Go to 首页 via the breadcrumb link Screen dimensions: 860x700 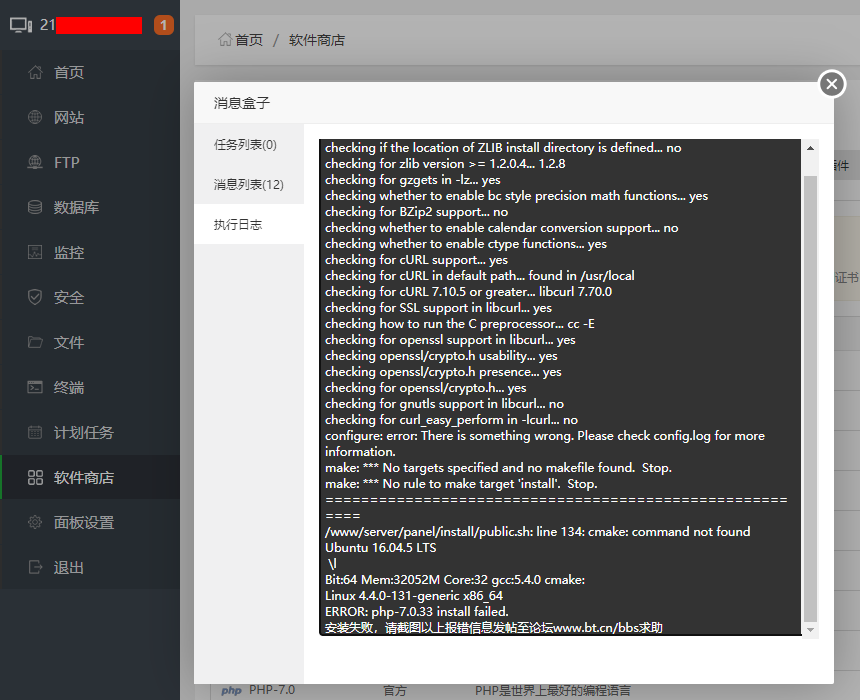pyautogui.click(x=249, y=40)
